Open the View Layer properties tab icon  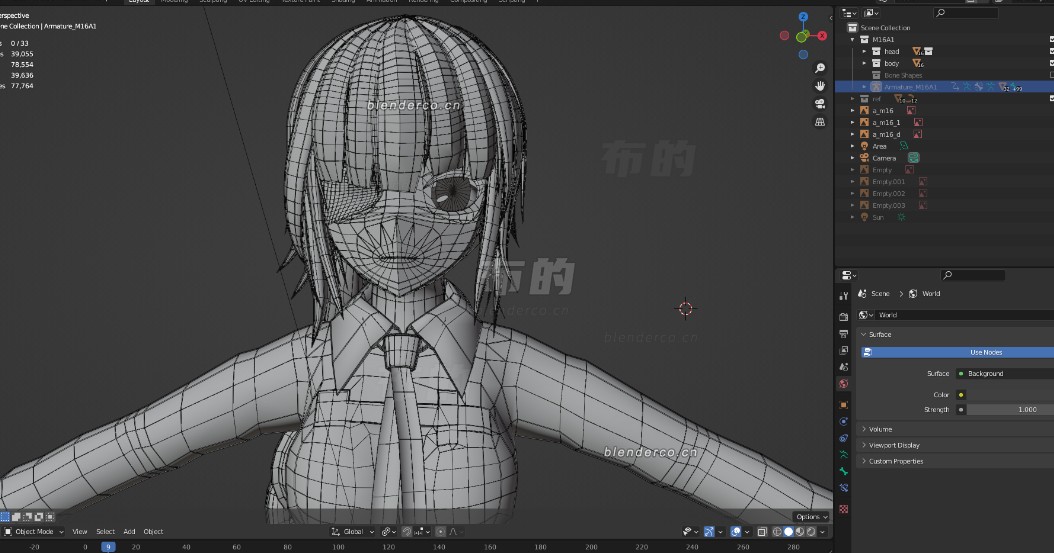click(x=844, y=350)
